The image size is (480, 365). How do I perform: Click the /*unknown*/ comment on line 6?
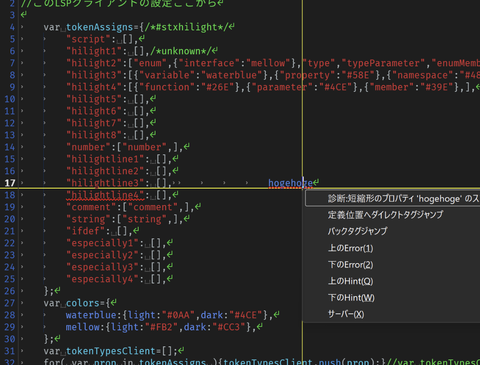pos(180,51)
